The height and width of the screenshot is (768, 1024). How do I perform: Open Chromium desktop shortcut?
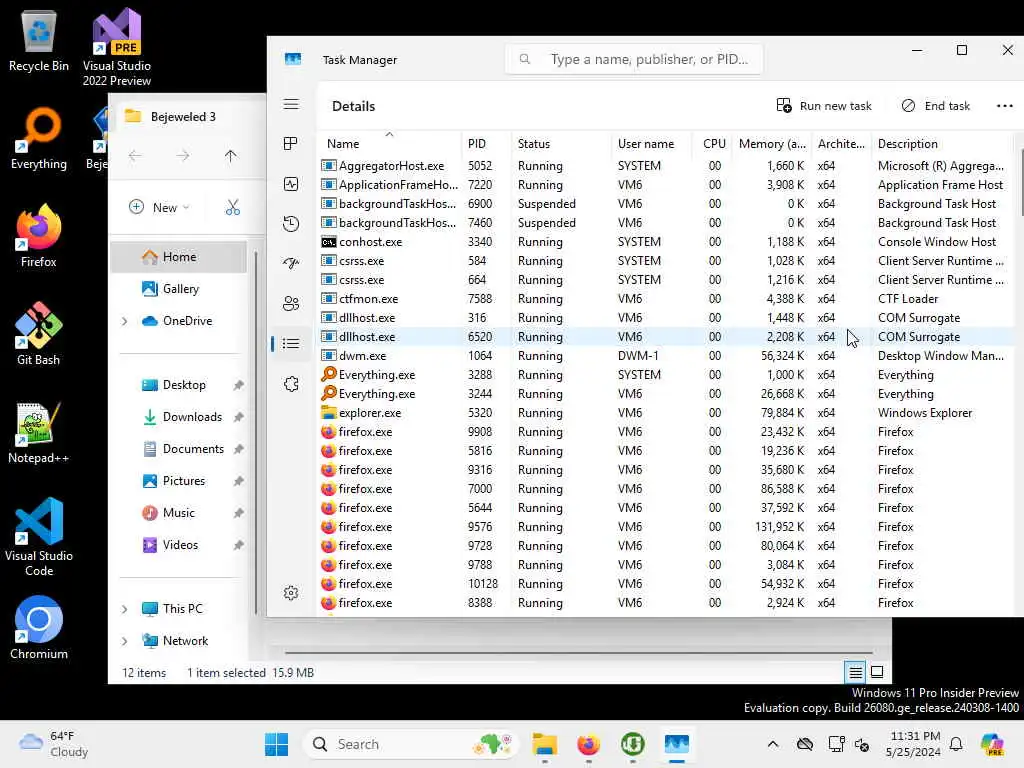[39, 628]
